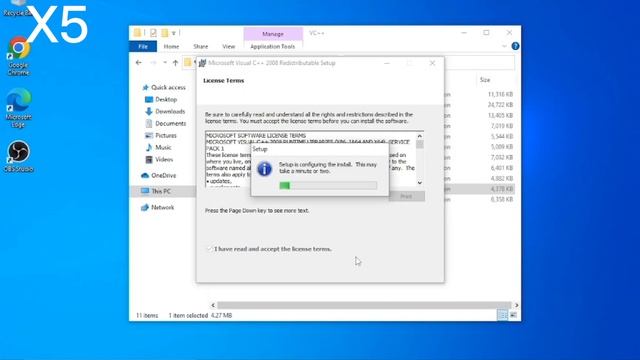This screenshot has height=360, width=640.
Task: Maximize the File Explorer window
Action: (486, 33)
